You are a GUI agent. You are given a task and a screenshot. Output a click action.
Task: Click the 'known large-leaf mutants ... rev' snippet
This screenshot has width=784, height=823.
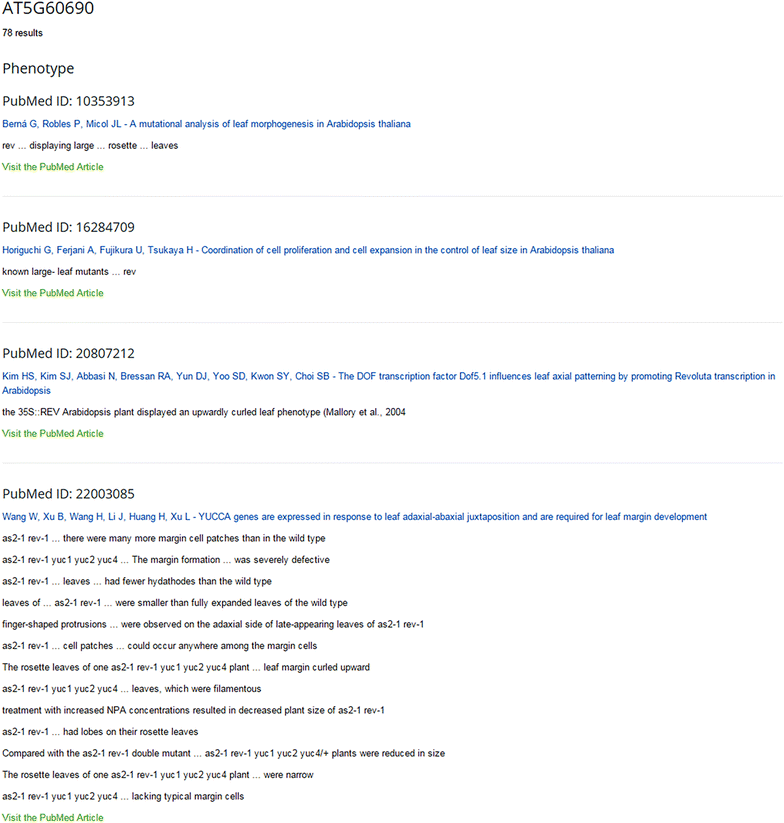click(69, 271)
